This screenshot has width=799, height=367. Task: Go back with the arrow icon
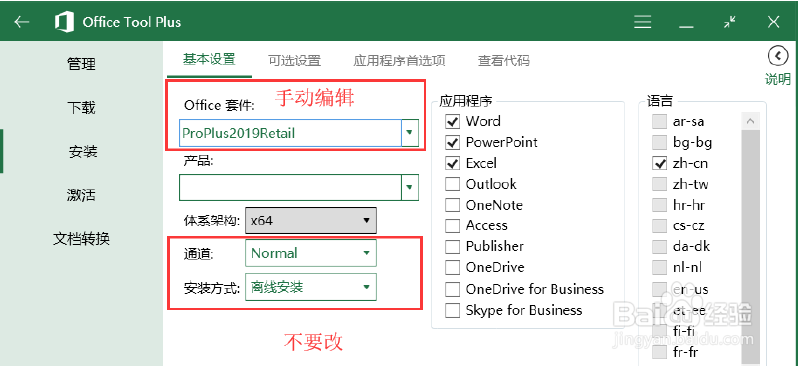[21, 22]
